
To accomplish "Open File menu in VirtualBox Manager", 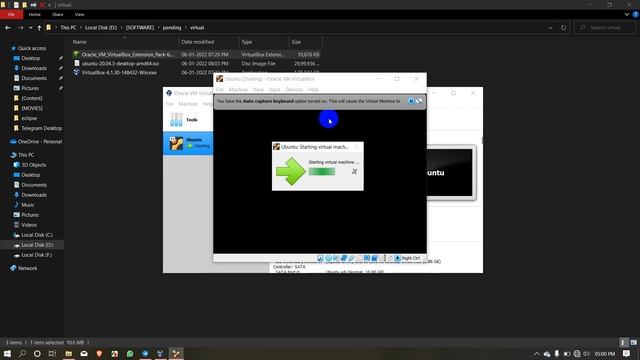I will (x=169, y=104).
